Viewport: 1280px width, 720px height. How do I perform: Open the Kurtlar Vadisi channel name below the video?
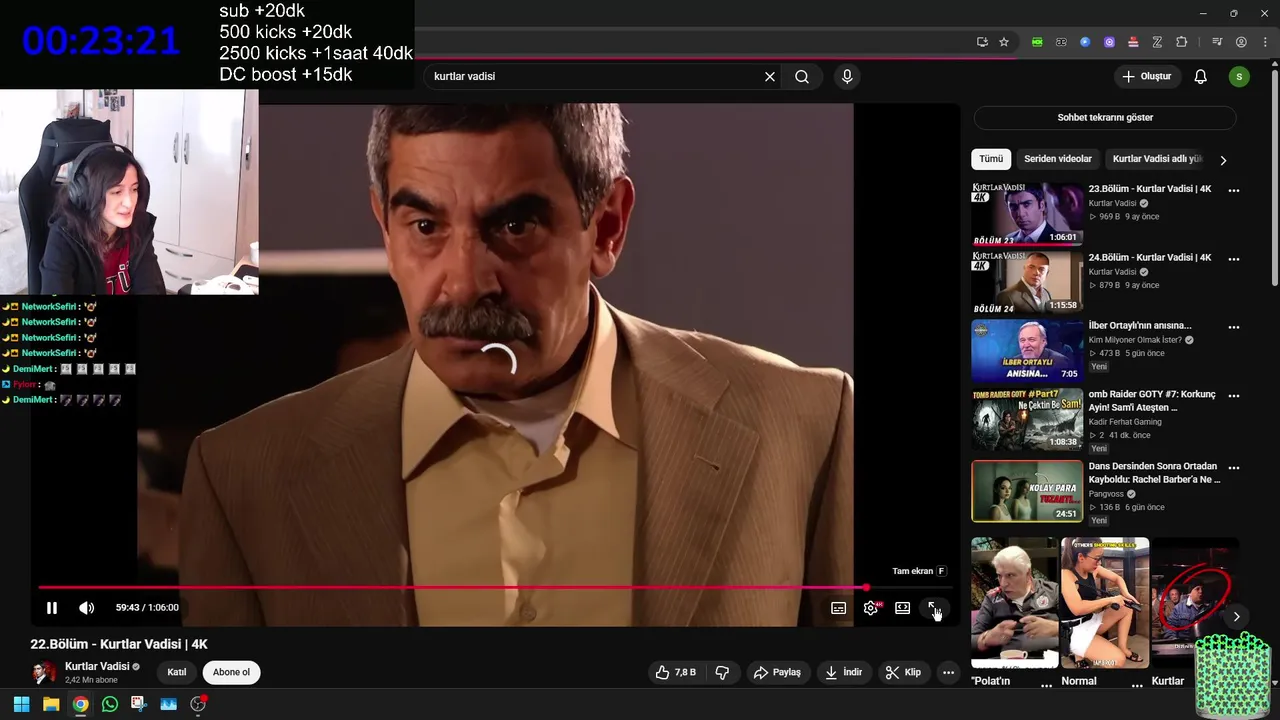click(x=97, y=666)
